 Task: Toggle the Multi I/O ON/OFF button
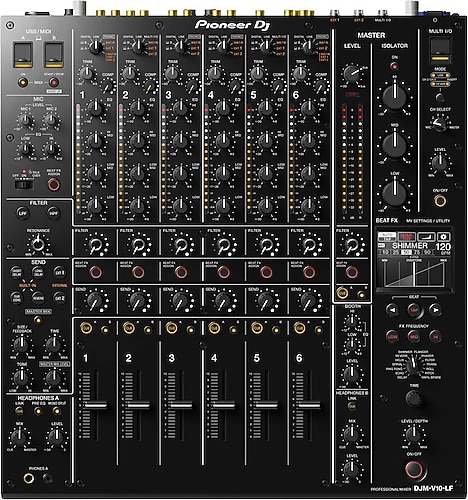pos(440,201)
